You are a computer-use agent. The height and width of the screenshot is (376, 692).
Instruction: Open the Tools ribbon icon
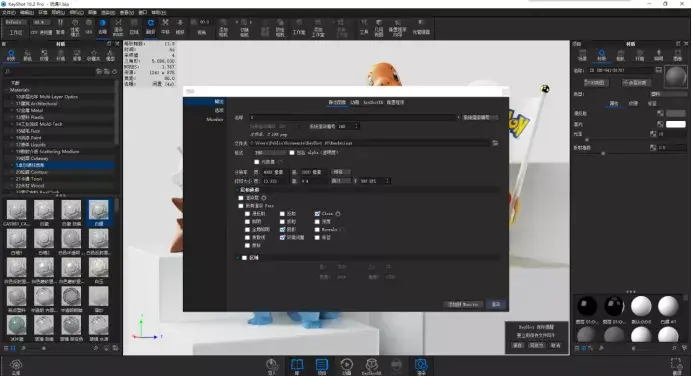pyautogui.click(x=364, y=26)
